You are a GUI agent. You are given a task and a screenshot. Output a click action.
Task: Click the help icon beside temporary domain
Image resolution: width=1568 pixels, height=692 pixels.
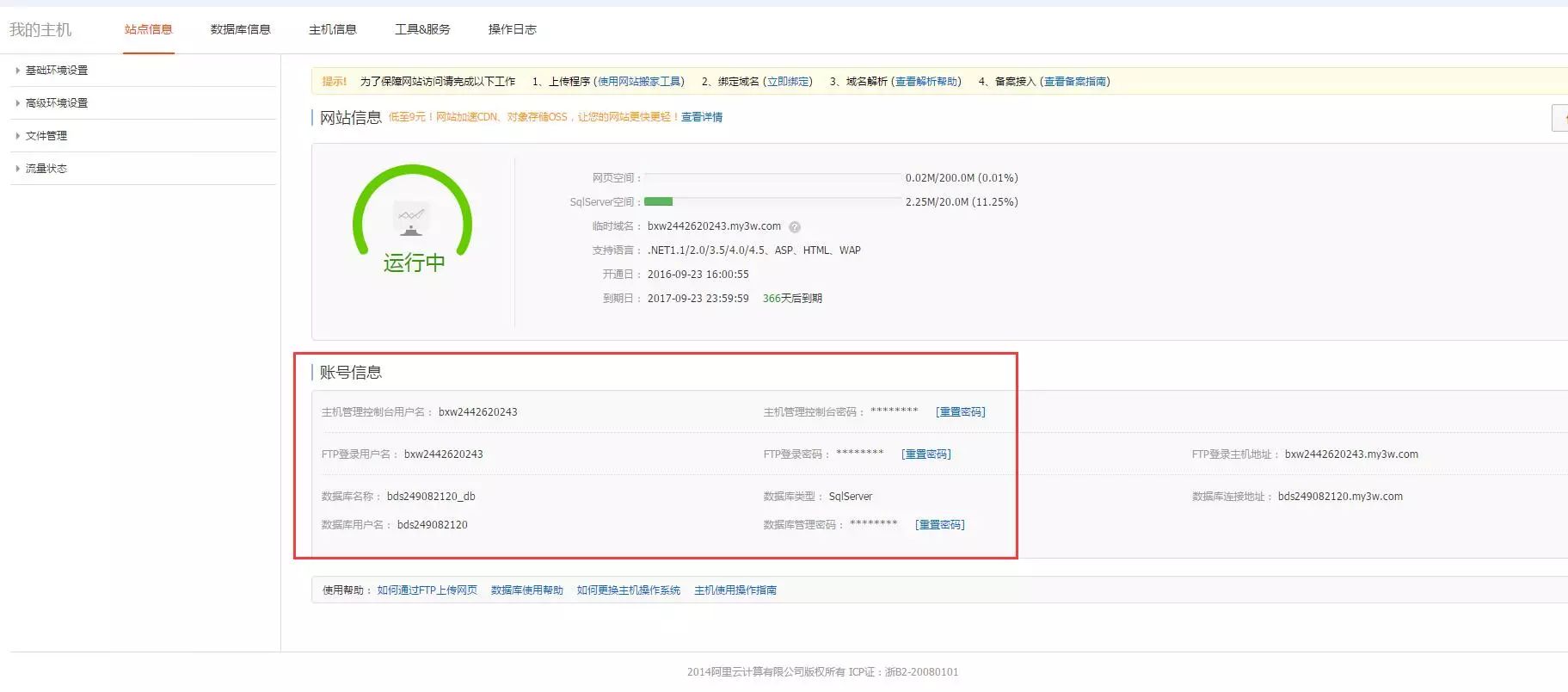click(795, 227)
